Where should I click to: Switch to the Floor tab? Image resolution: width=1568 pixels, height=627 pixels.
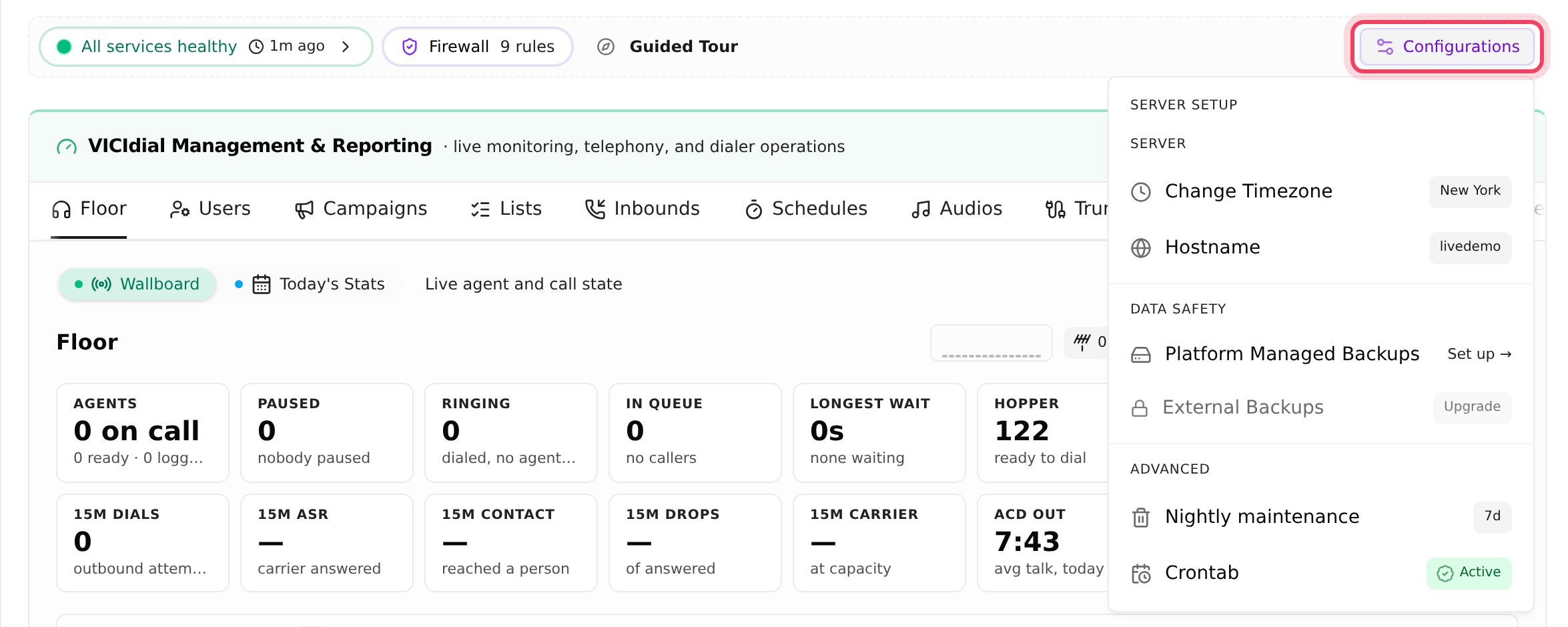coord(89,209)
